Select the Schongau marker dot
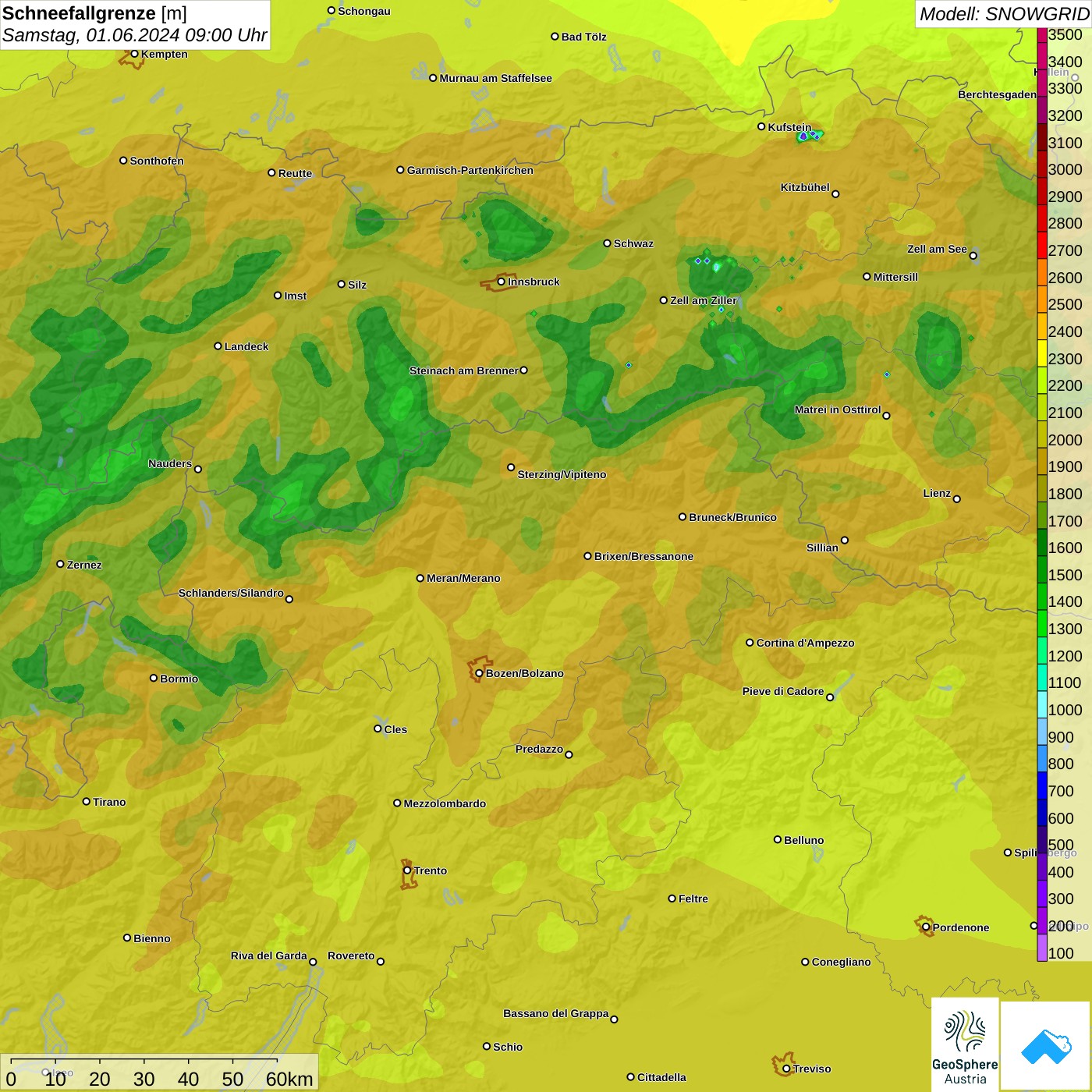This screenshot has width=1092, height=1092. 331,11
